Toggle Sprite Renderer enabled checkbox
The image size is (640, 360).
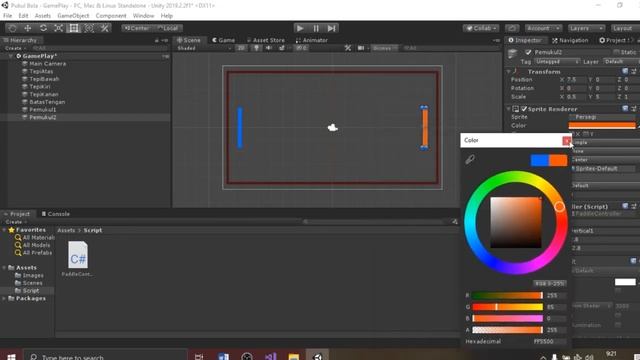tap(524, 109)
